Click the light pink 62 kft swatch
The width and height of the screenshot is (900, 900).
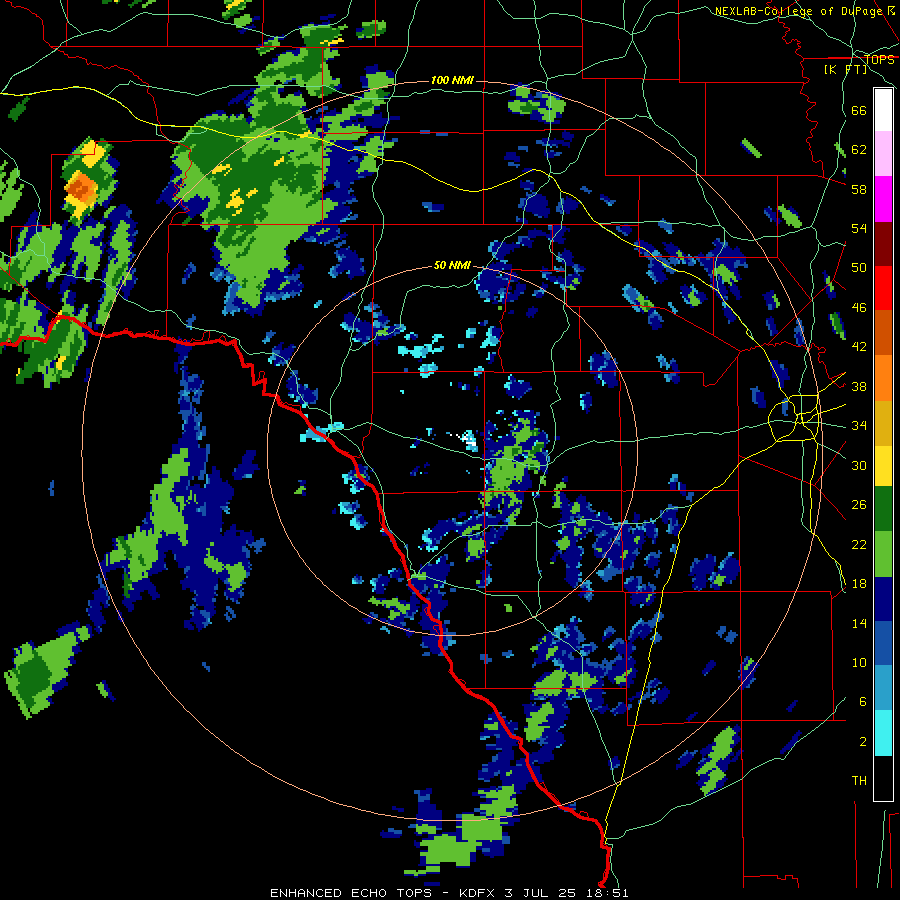point(883,153)
